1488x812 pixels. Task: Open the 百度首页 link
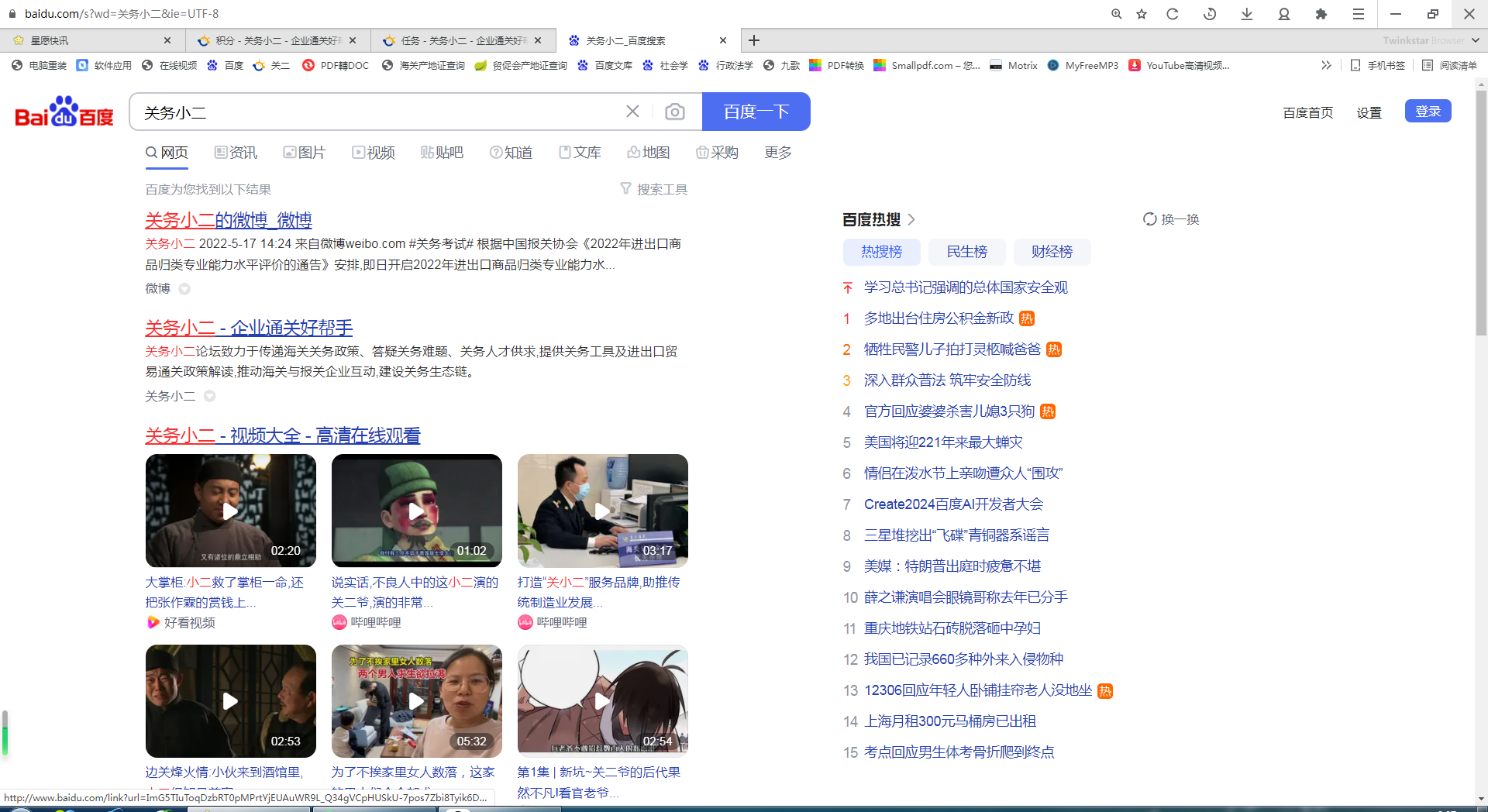pos(1308,112)
